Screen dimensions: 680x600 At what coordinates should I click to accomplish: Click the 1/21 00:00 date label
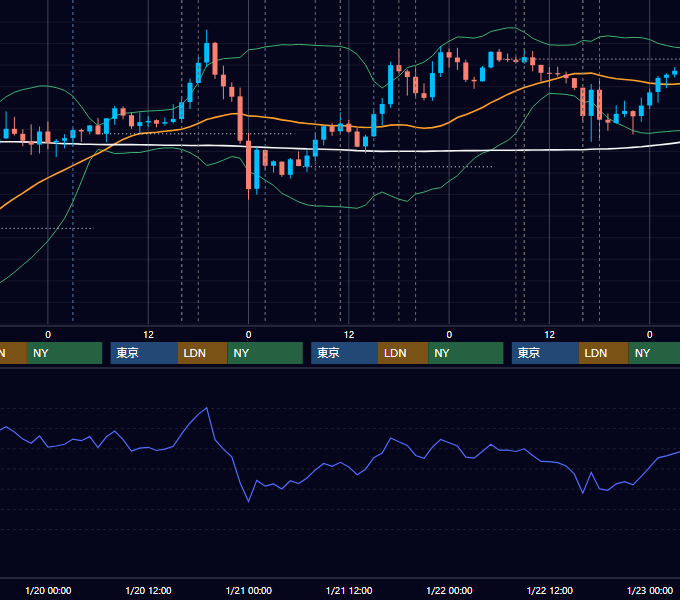coord(248,590)
